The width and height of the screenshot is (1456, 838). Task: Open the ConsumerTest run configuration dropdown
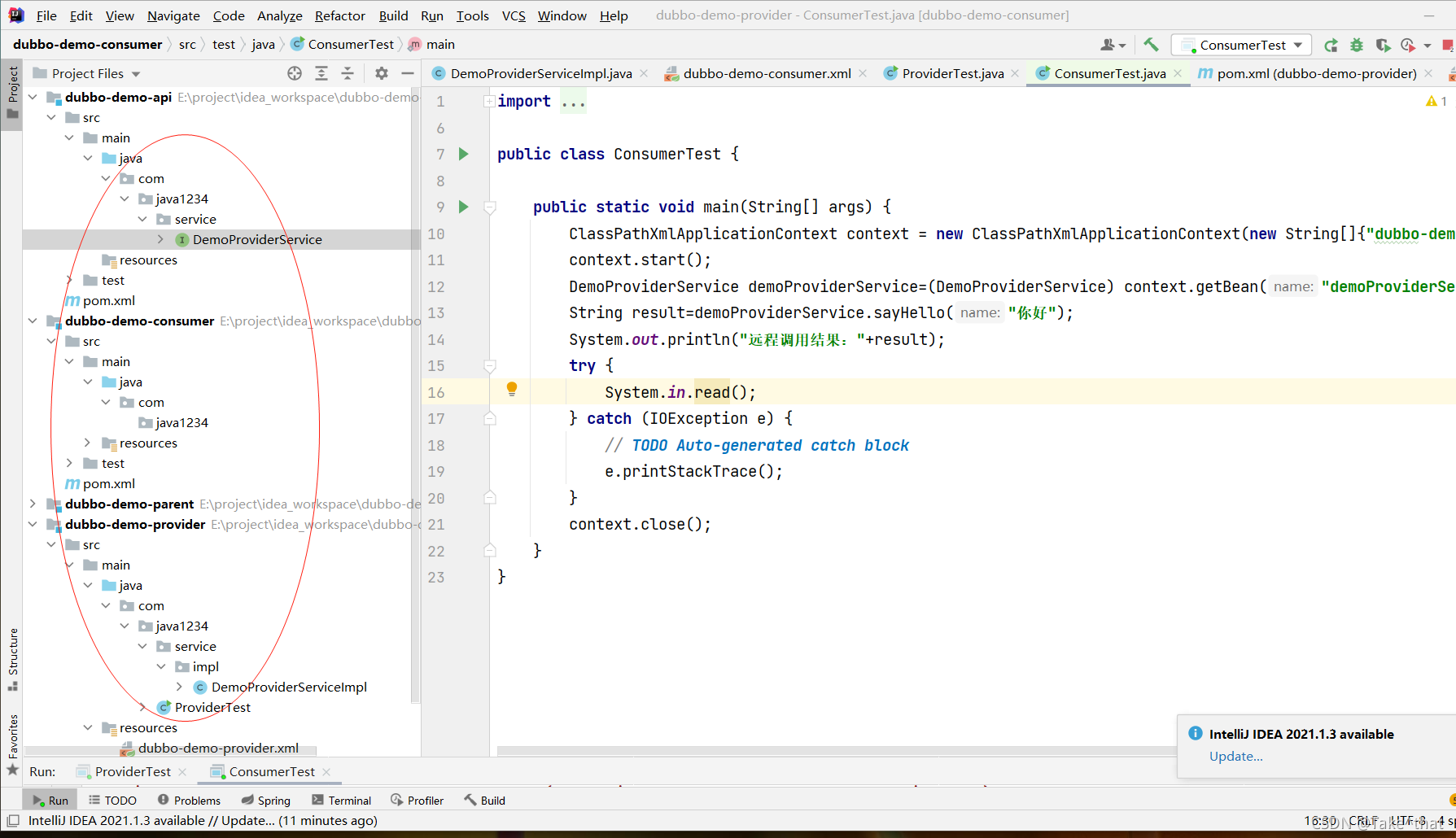(1241, 45)
